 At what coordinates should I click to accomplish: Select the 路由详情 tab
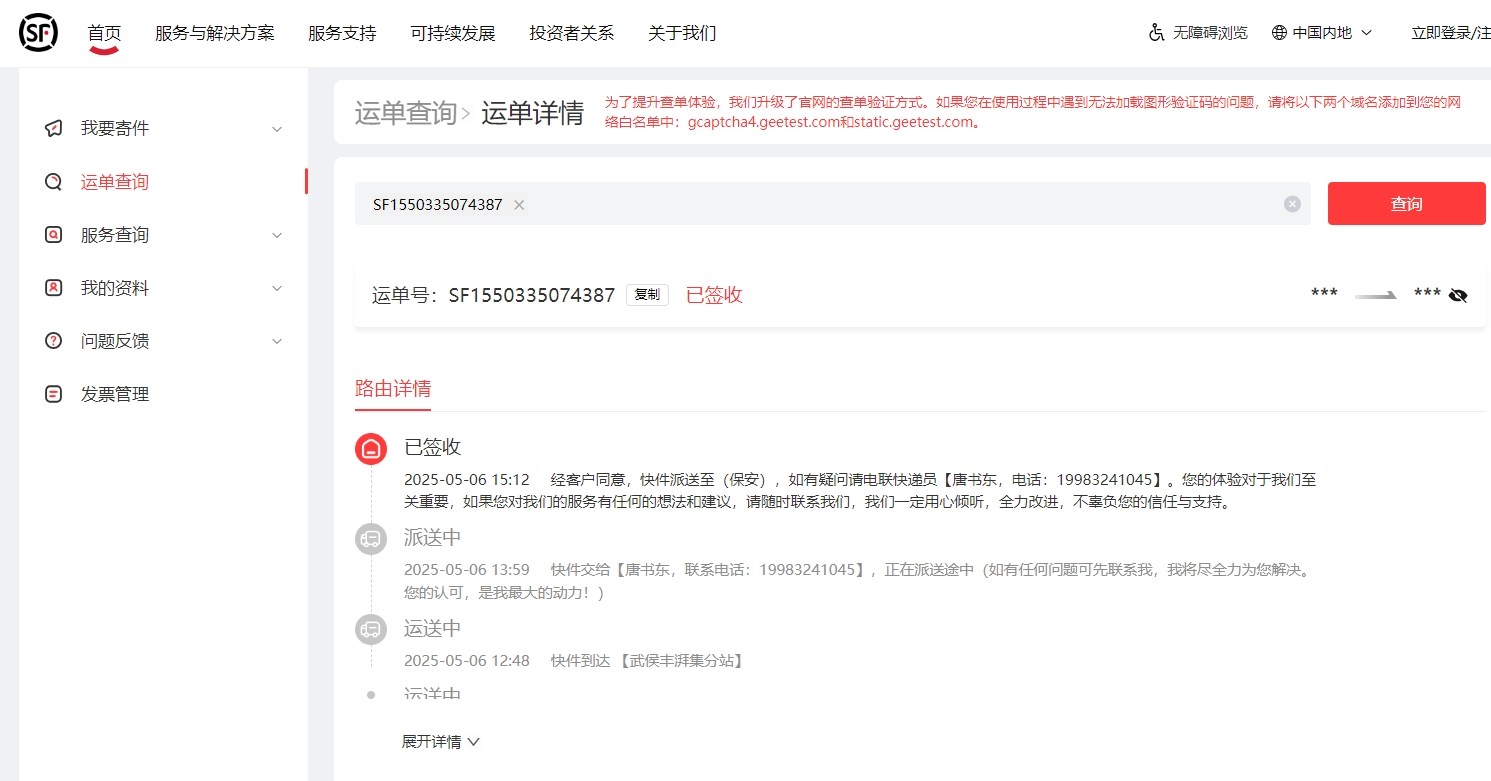point(393,388)
